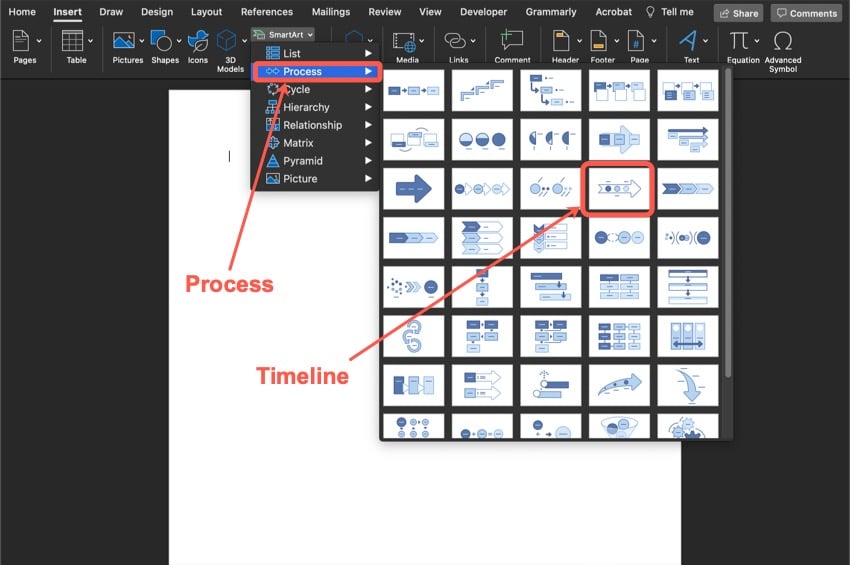
Task: Click the Tell me lightbulb icon
Action: (650, 12)
